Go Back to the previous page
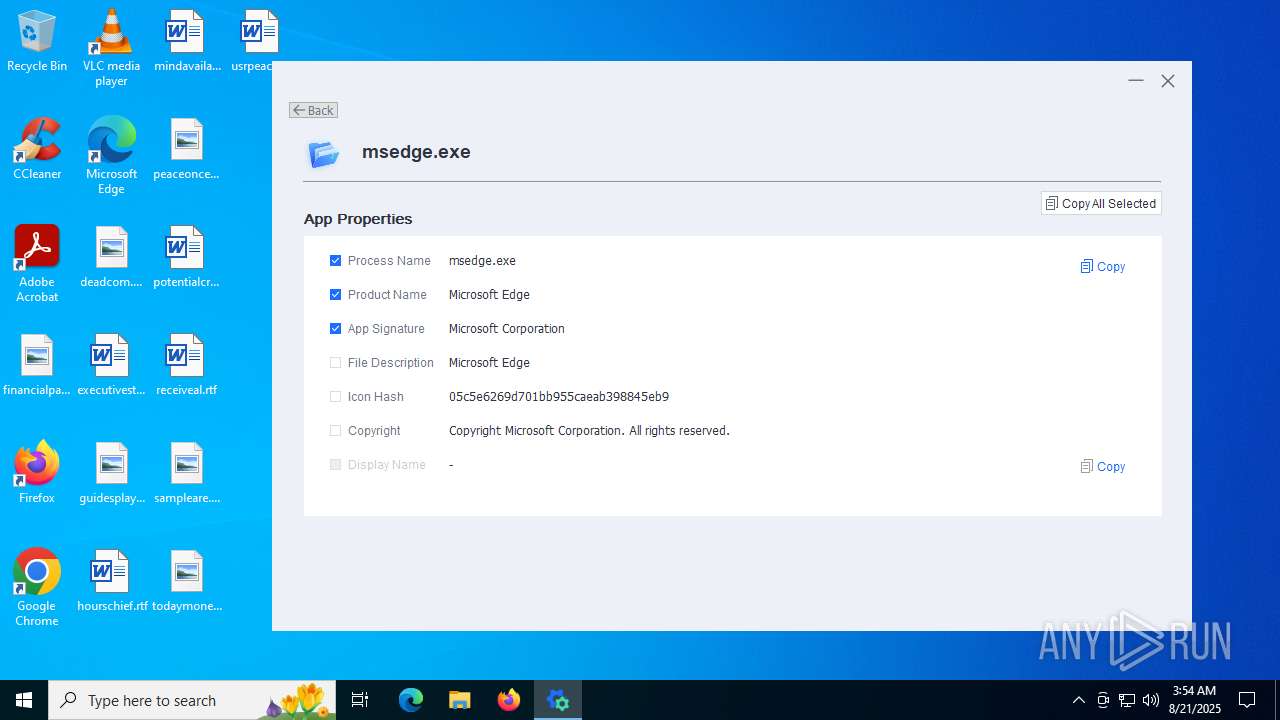The image size is (1280, 720). tap(313, 110)
